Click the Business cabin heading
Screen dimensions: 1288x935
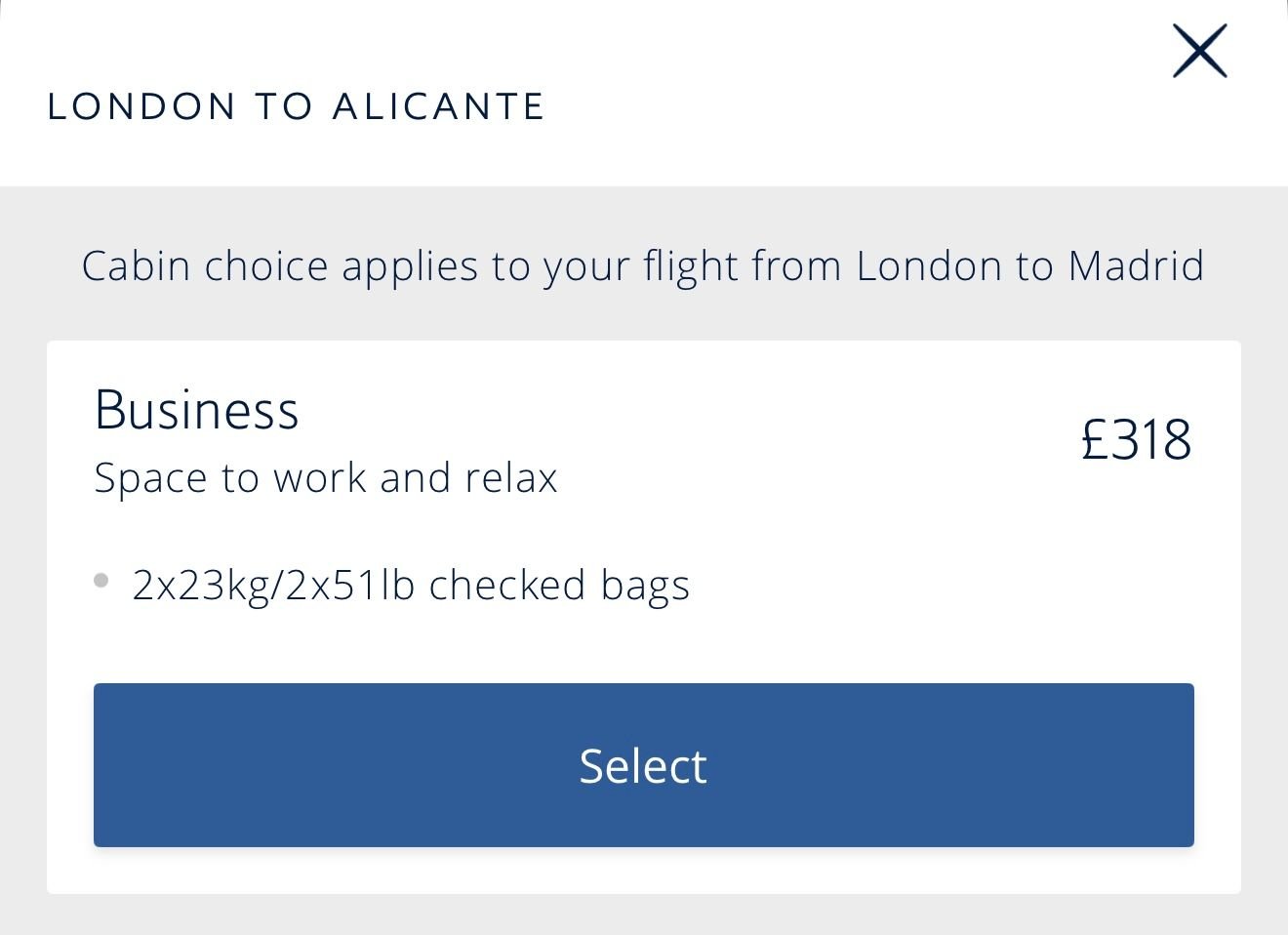click(x=196, y=410)
